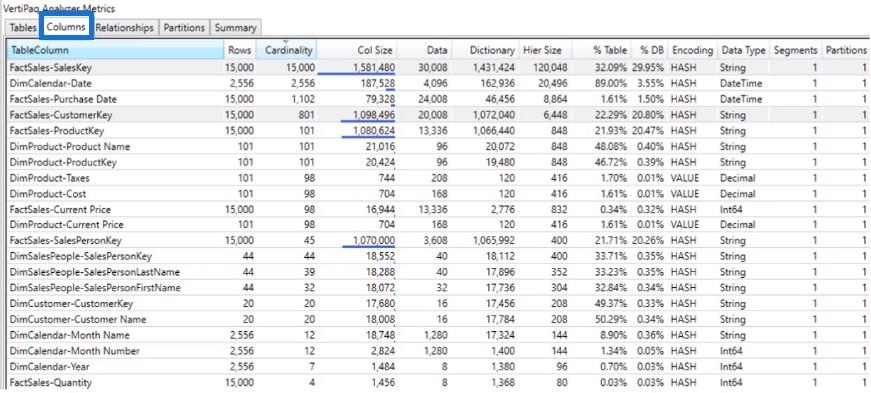The image size is (871, 393).
Task: Open the Relationships tab
Action: (x=124, y=28)
